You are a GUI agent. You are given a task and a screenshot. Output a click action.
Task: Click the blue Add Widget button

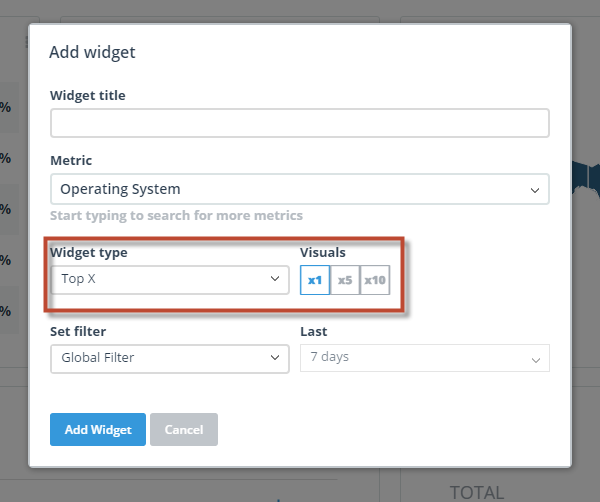tap(98, 429)
